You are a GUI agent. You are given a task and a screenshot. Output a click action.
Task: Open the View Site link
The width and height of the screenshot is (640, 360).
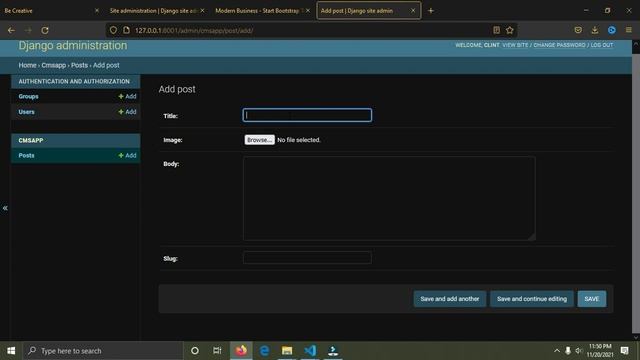(x=515, y=45)
